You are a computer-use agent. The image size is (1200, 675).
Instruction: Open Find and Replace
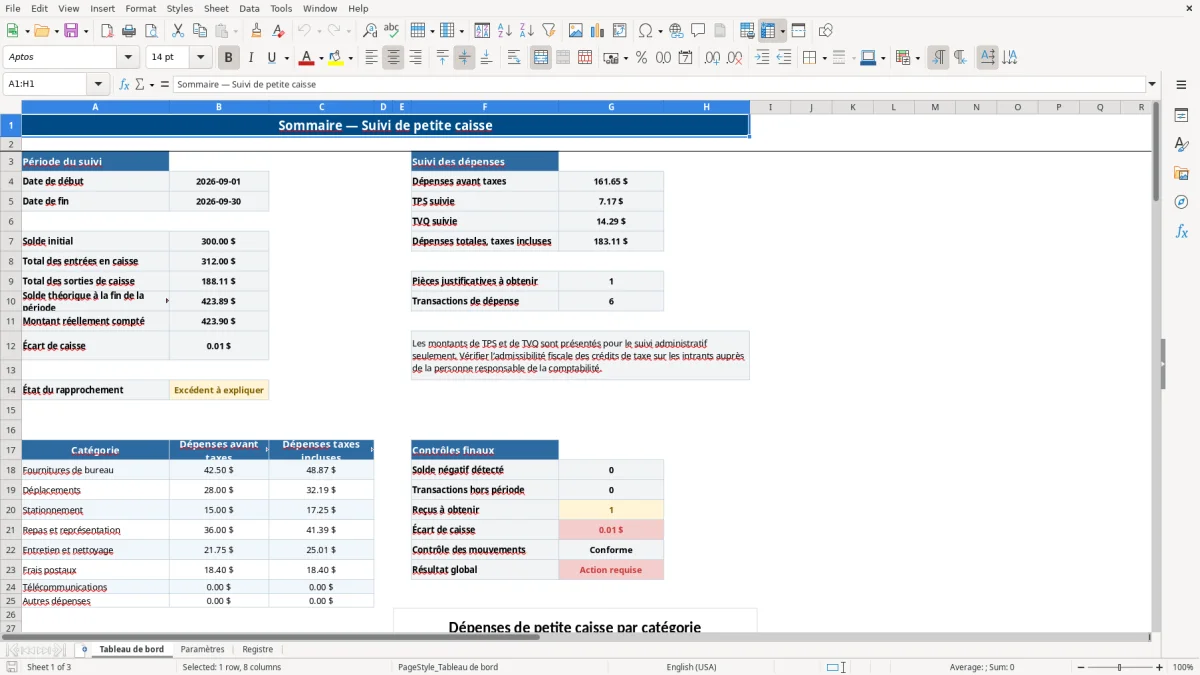point(370,31)
